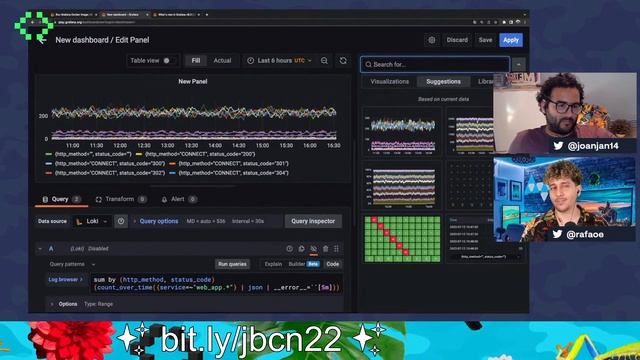This screenshot has width=640, height=360.
Task: Open a new browser tab with plus
Action: pos(207,15)
